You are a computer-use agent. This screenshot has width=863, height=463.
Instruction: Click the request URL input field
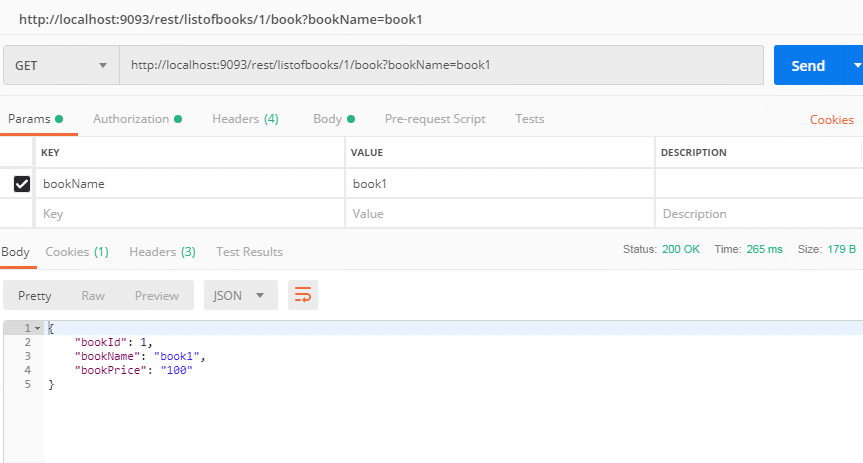pos(440,66)
